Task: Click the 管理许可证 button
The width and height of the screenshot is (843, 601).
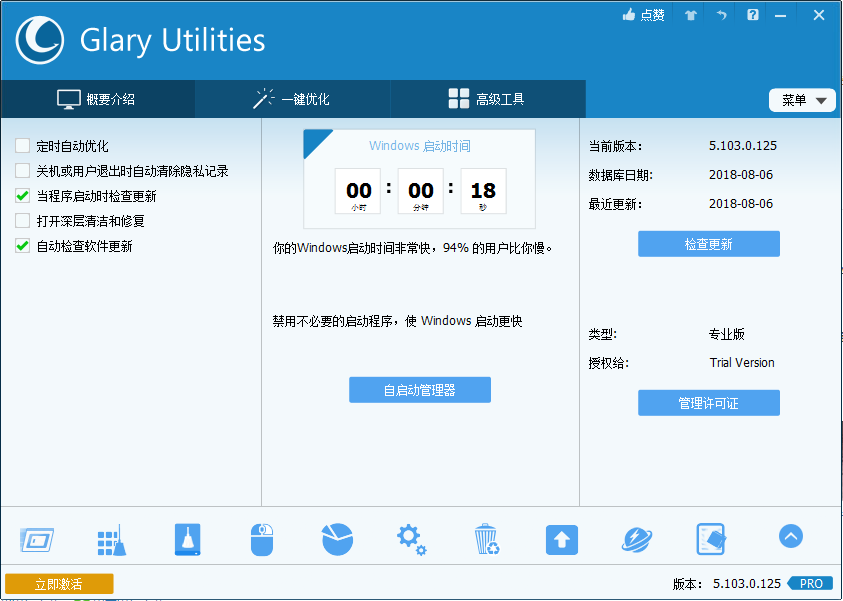Action: coord(709,403)
